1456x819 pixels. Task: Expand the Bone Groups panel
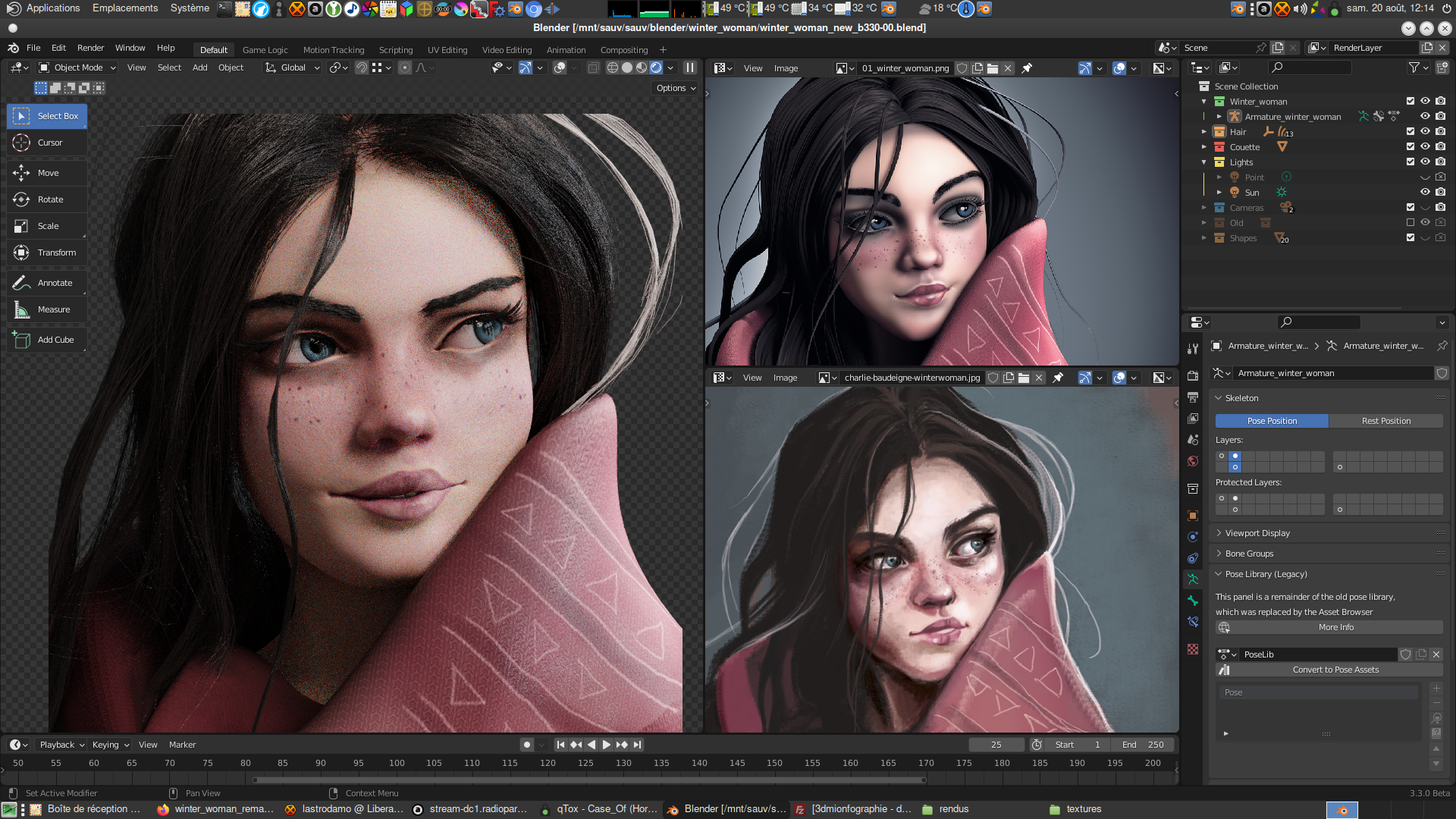[x=1249, y=554]
